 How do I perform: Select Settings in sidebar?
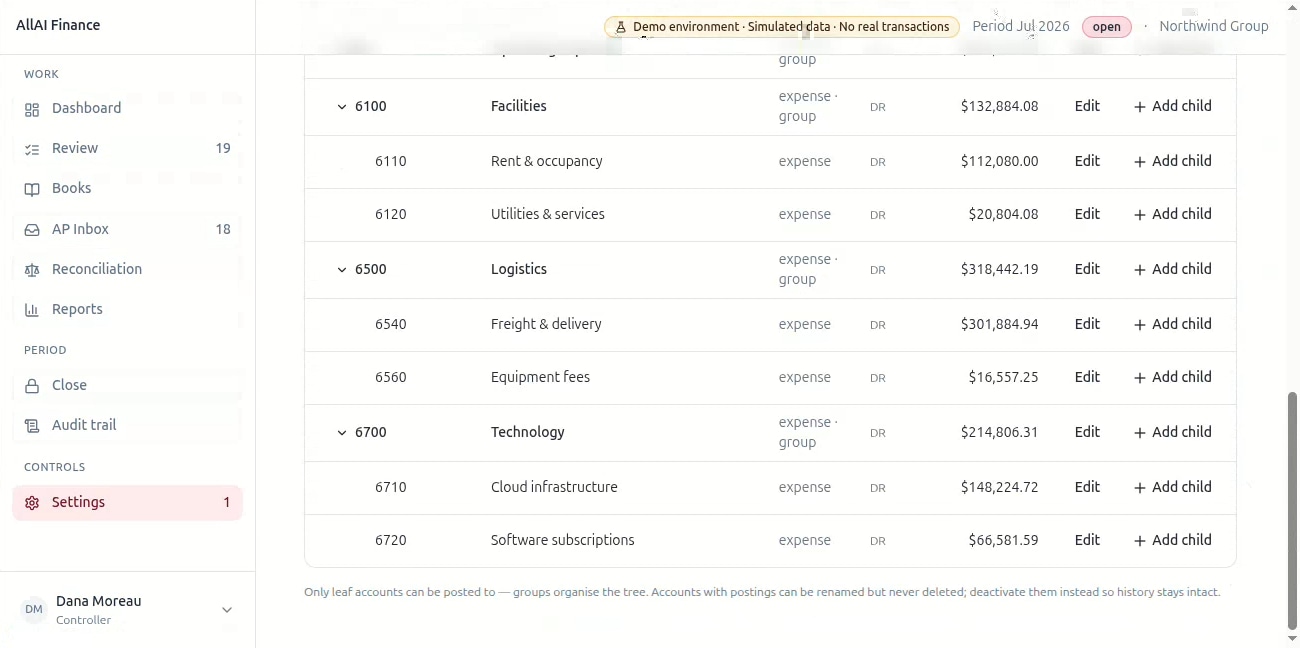(x=127, y=502)
